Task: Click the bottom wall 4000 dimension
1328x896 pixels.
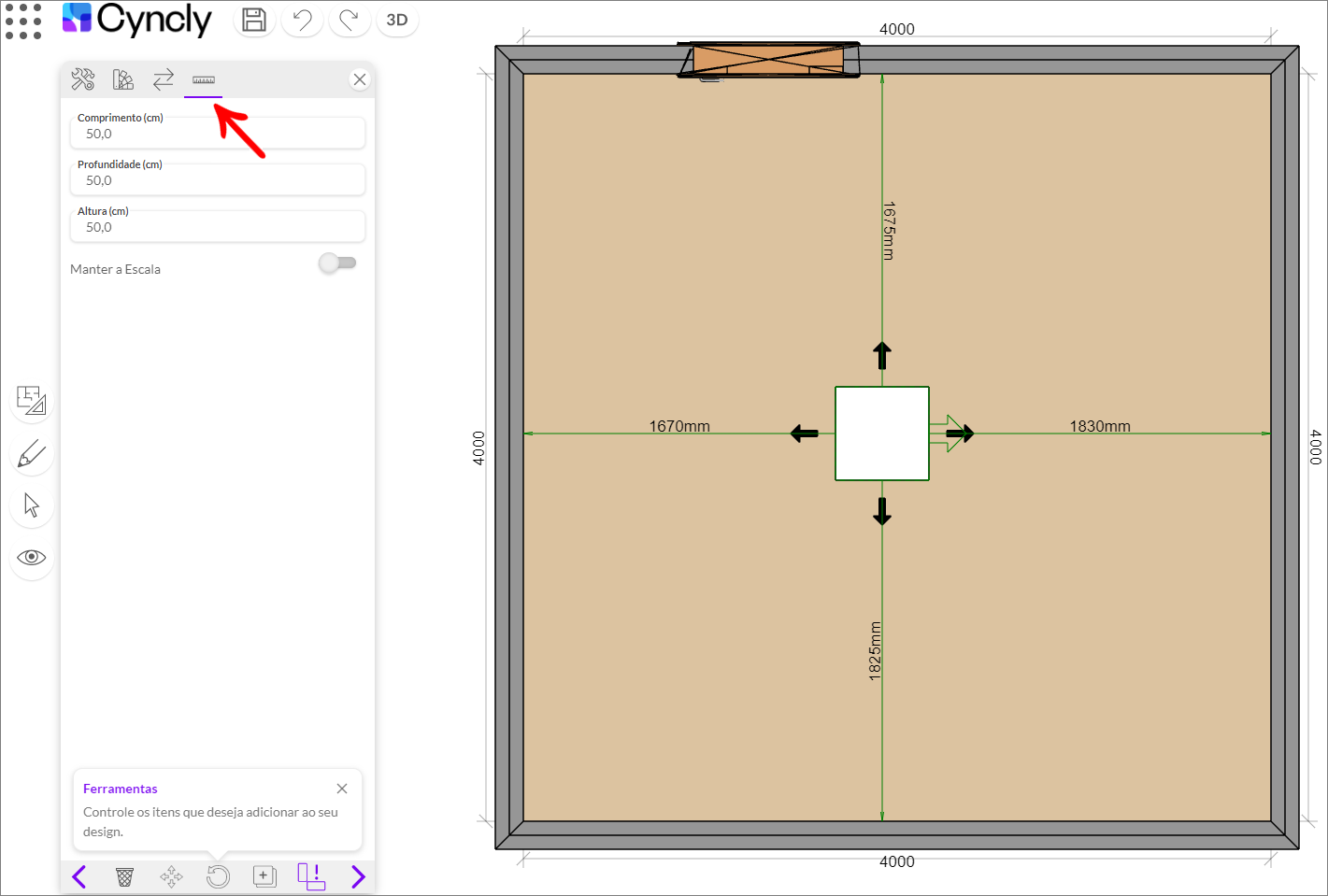Action: [897, 861]
